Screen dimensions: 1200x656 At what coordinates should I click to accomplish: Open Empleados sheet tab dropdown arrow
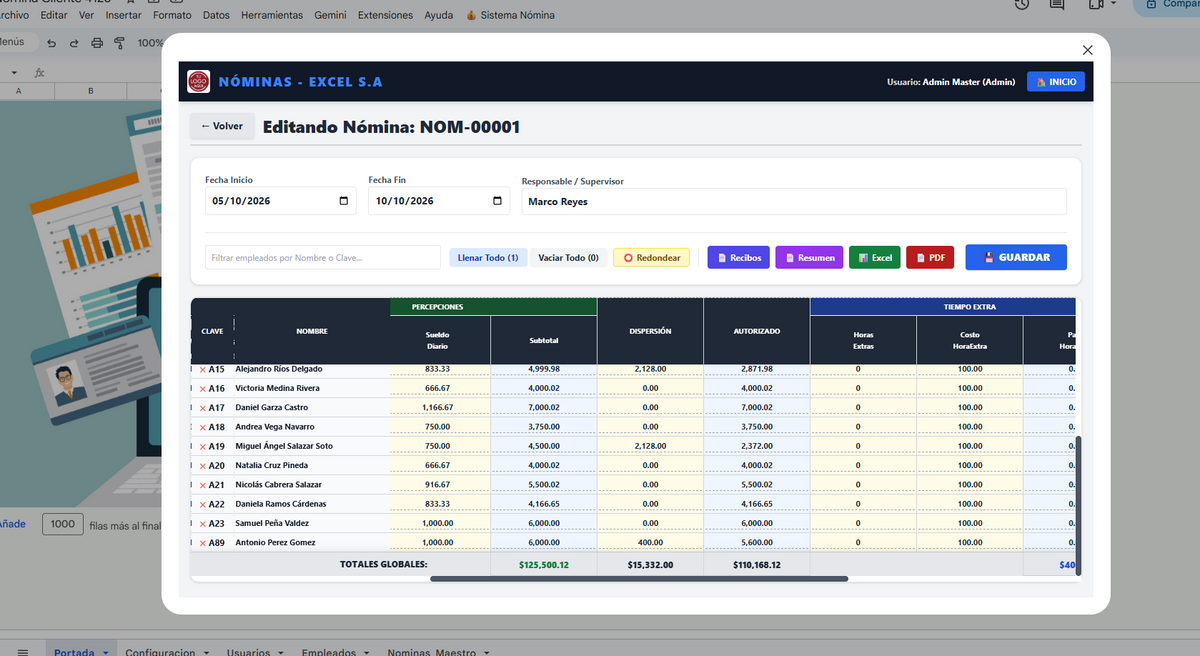(x=366, y=652)
